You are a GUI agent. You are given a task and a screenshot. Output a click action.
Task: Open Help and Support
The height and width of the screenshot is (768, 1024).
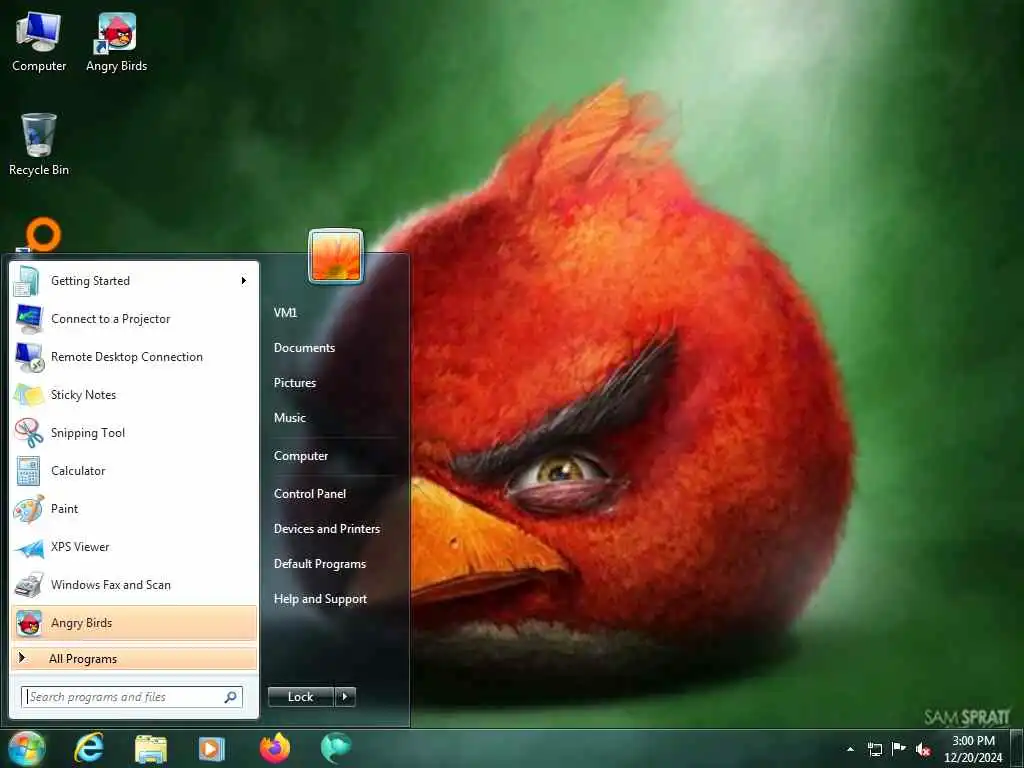click(321, 600)
